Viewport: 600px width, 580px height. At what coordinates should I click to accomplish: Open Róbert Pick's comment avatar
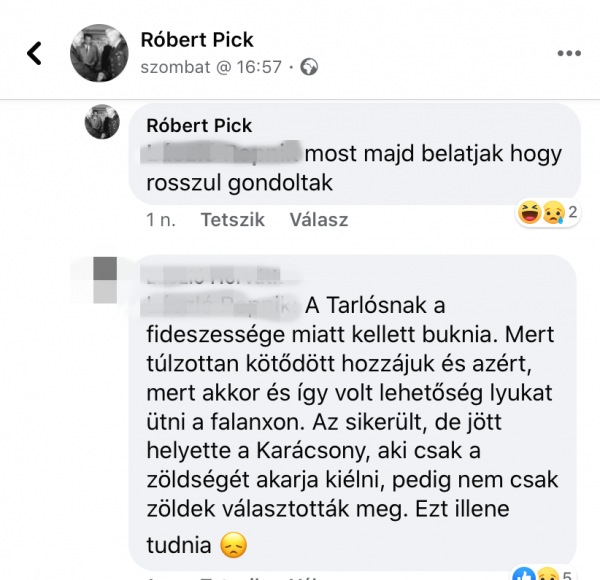click(x=102, y=122)
